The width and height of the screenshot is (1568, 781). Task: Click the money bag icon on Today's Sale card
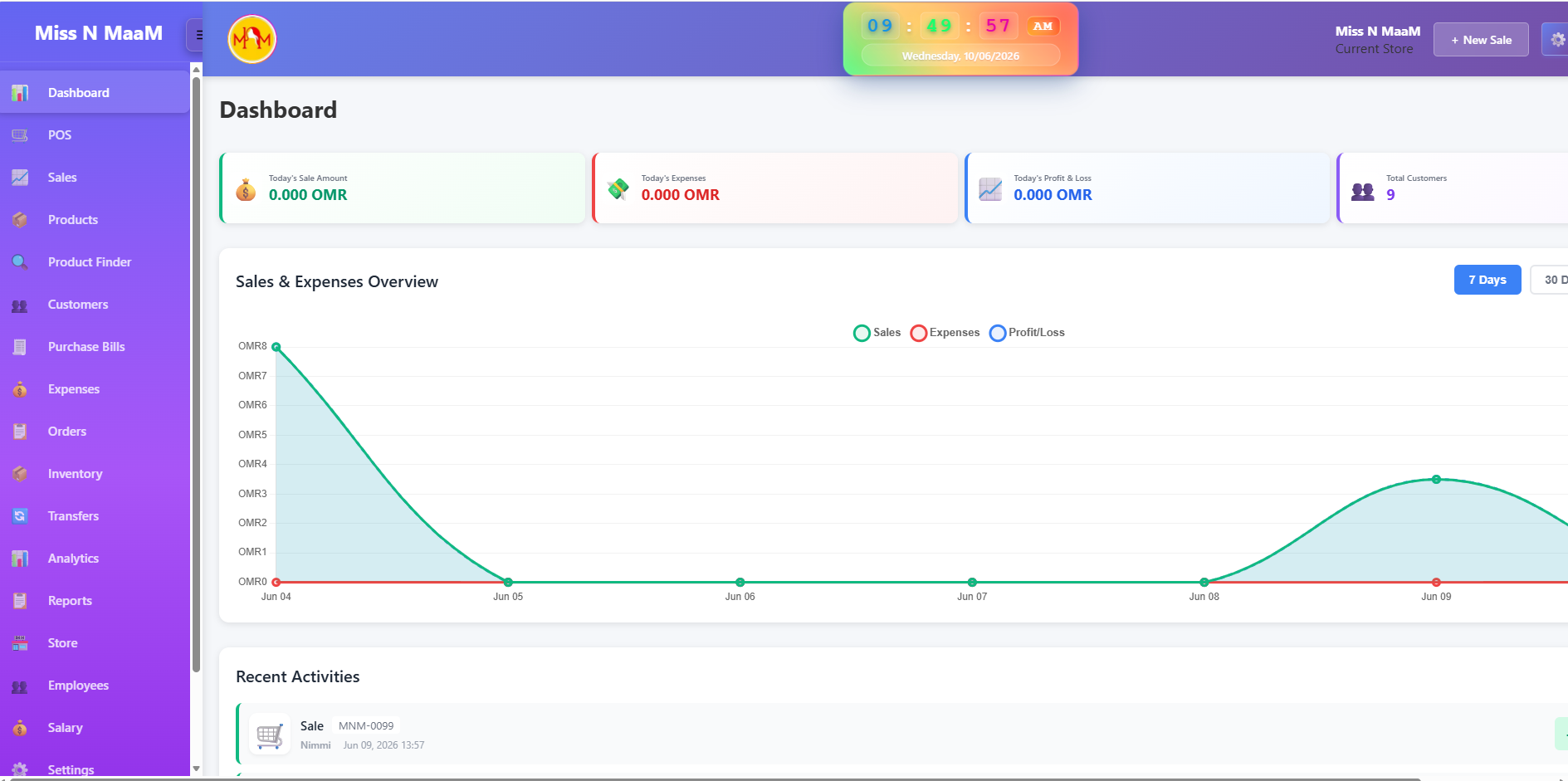tap(246, 190)
